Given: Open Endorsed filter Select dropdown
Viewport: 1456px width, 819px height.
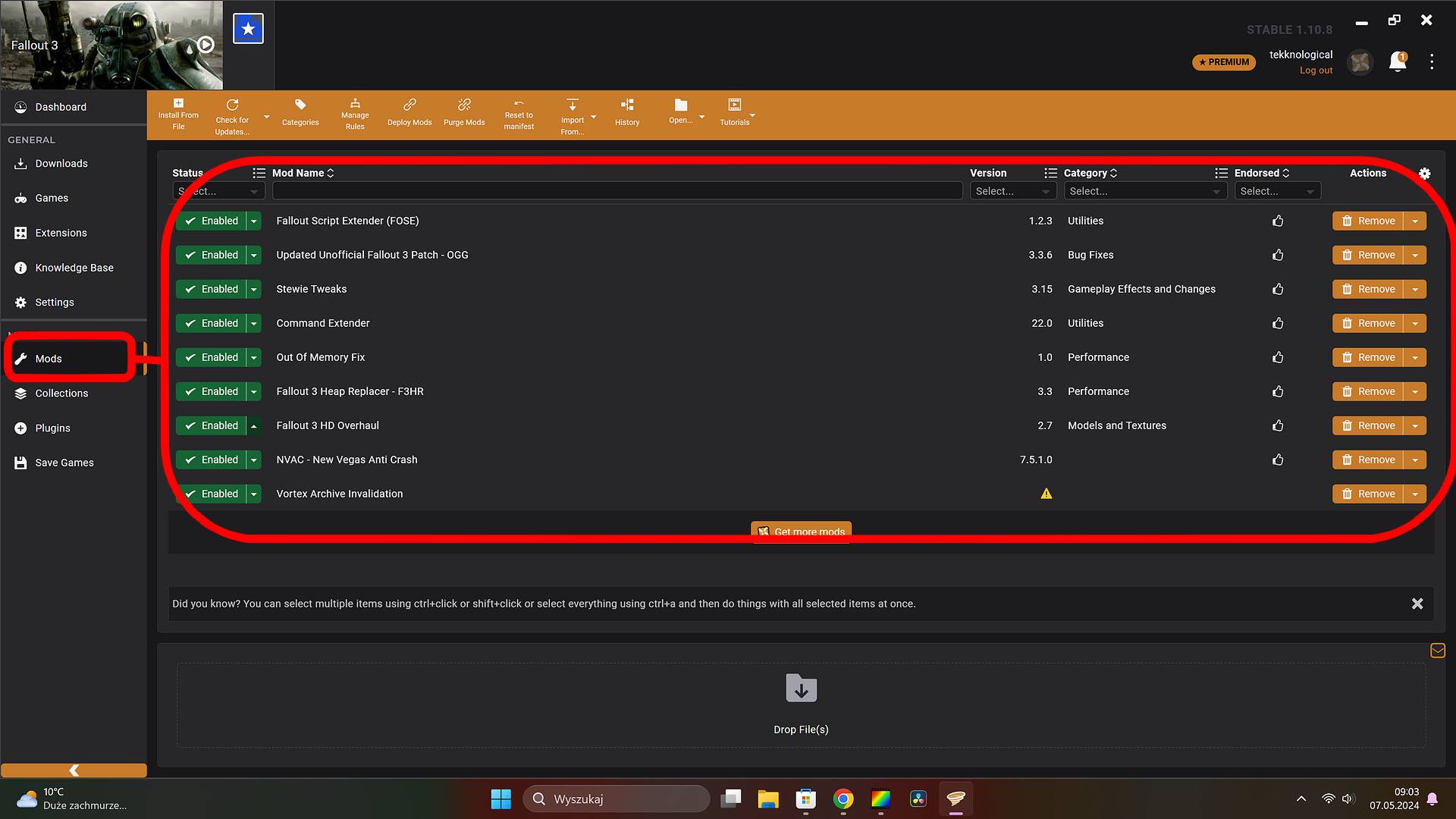Looking at the screenshot, I should [1278, 191].
